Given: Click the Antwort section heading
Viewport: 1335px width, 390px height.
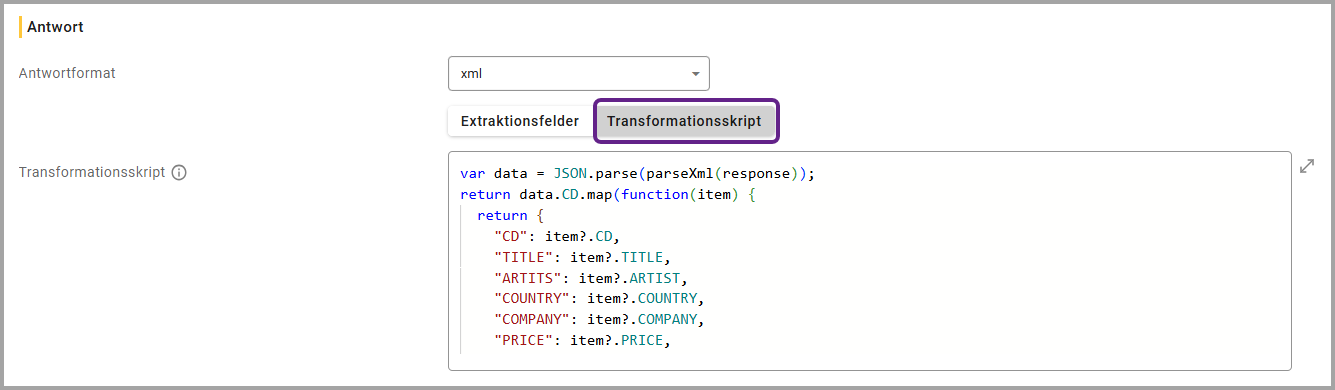Looking at the screenshot, I should tap(55, 27).
